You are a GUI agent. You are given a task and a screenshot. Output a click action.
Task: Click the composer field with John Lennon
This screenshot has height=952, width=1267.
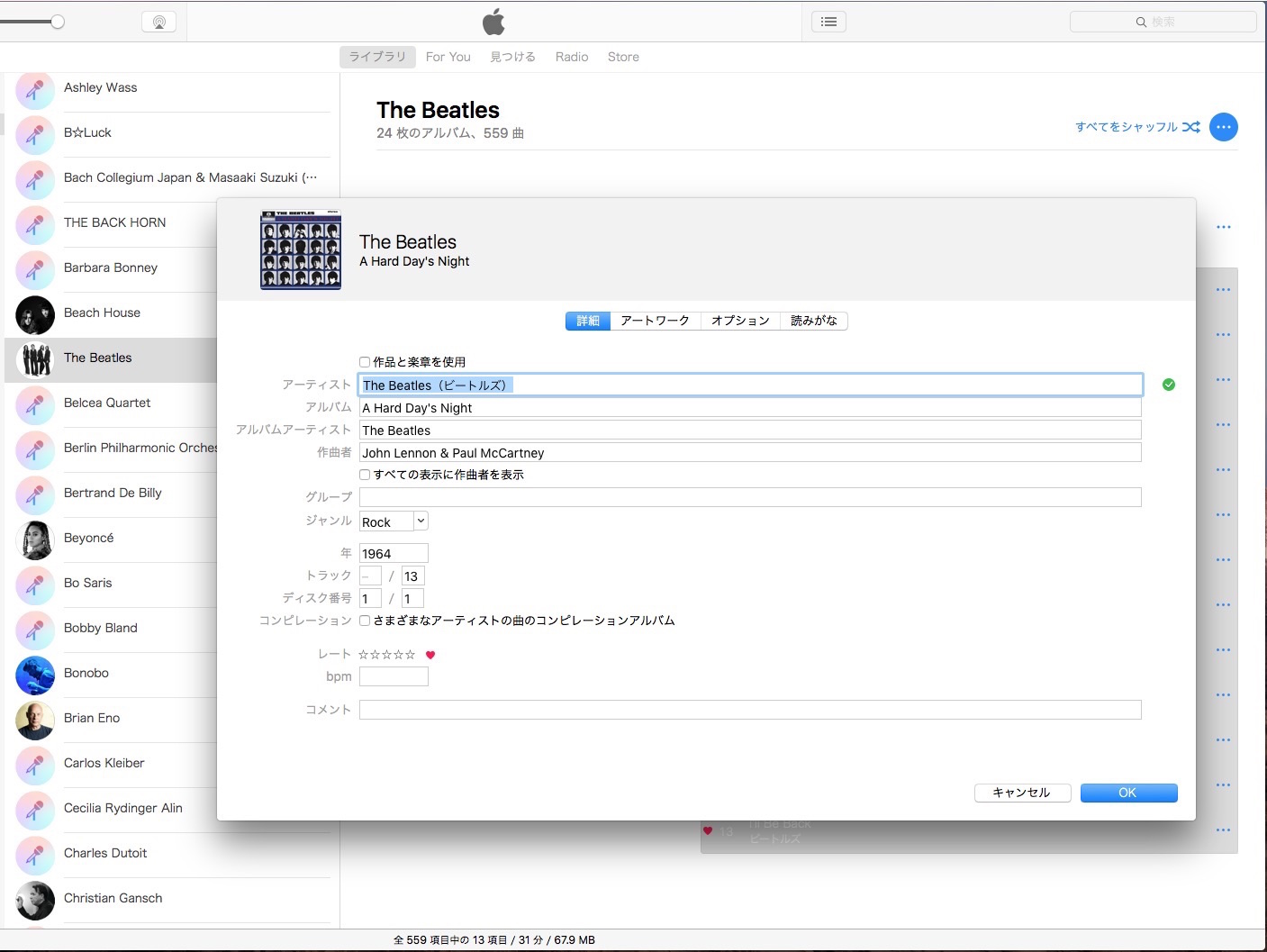749,453
